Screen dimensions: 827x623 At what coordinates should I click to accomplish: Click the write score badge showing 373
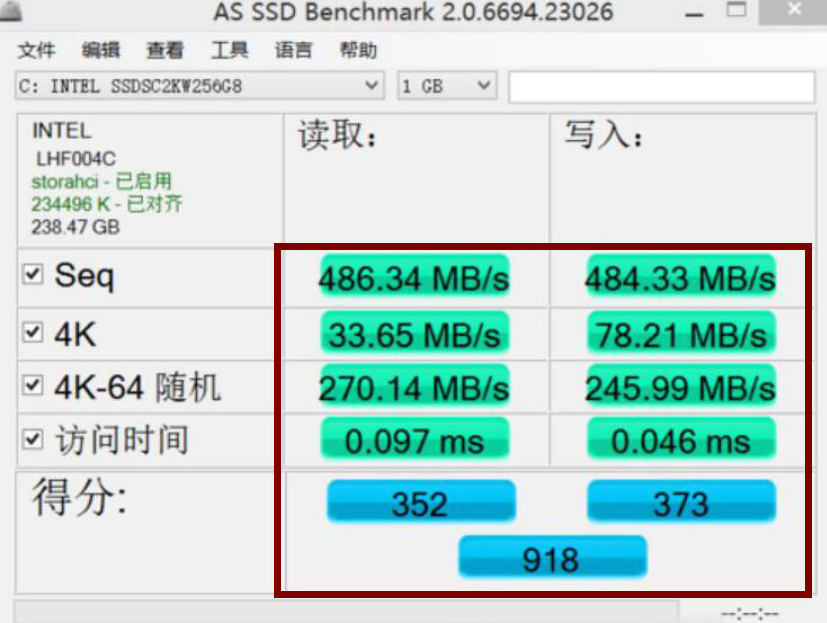[x=681, y=503]
